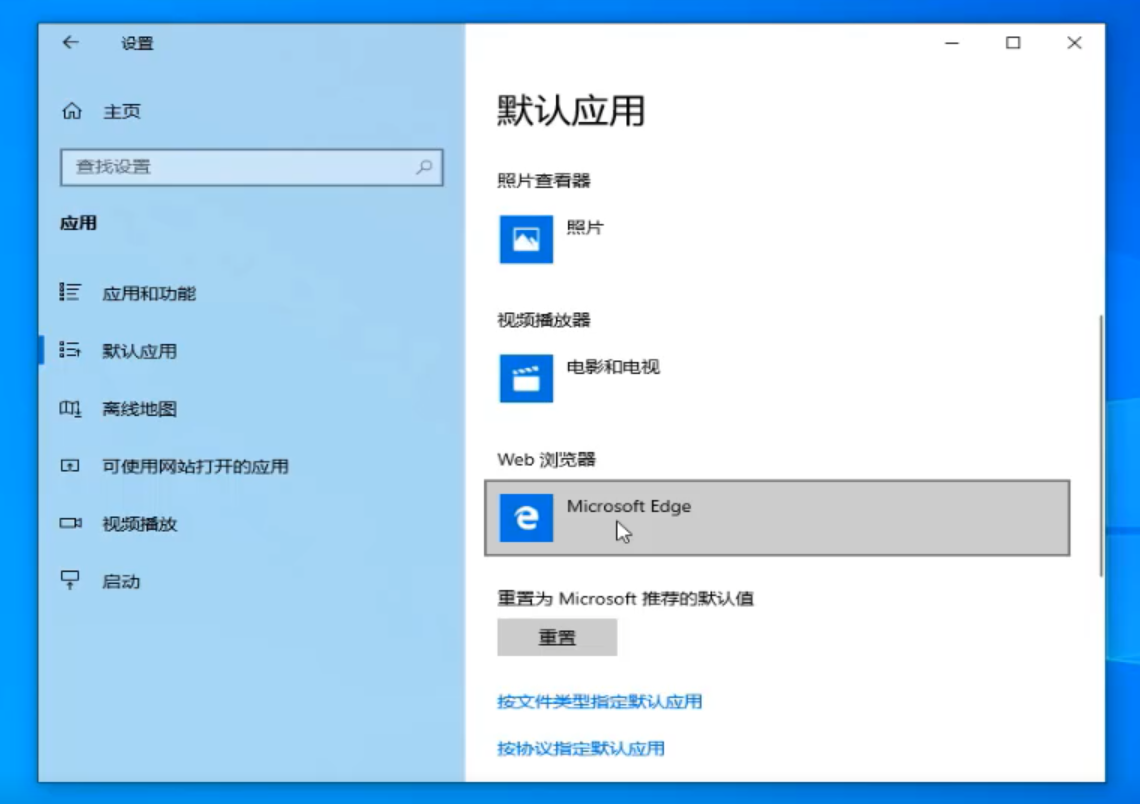Click the Microsoft Edge browser icon

(527, 519)
